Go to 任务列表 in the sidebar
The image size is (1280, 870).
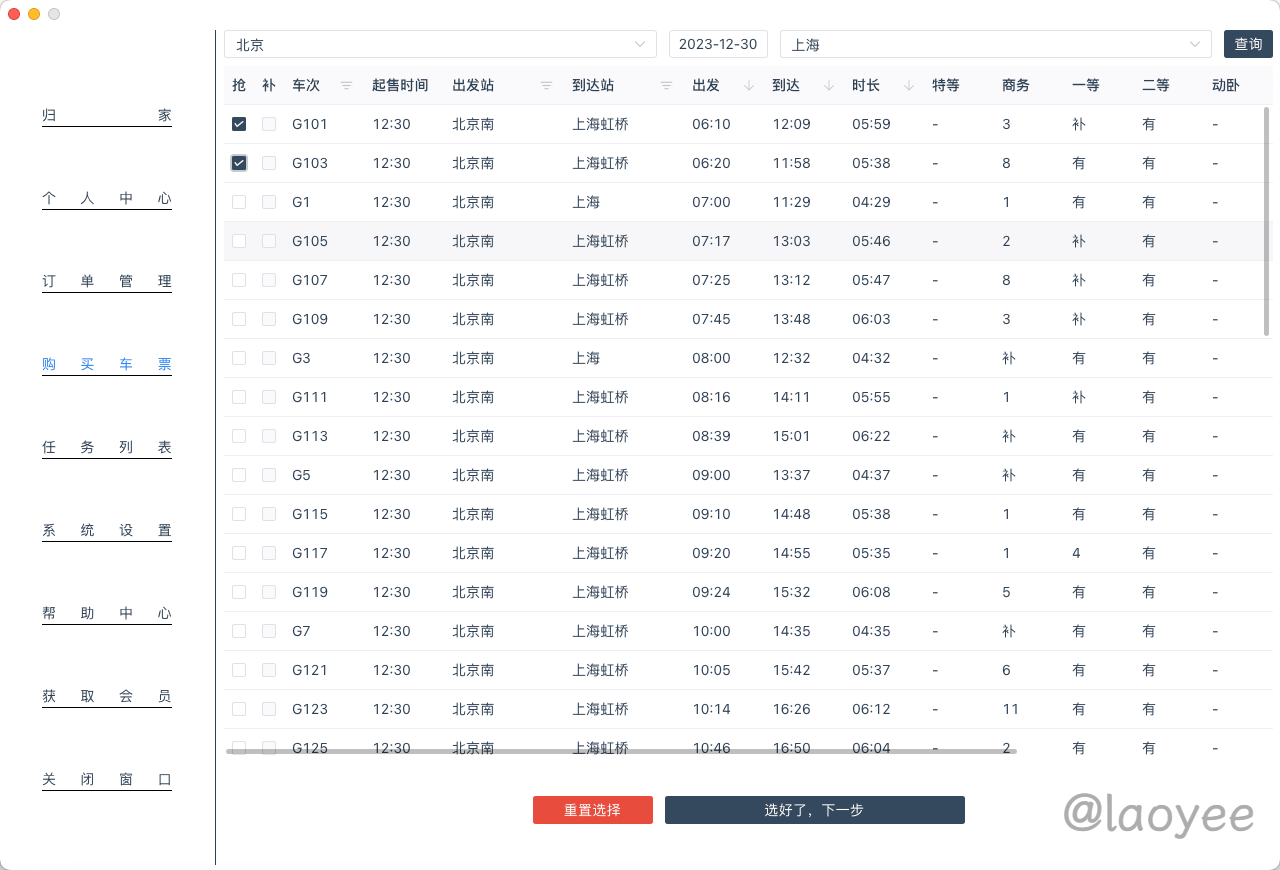pyautogui.click(x=107, y=448)
